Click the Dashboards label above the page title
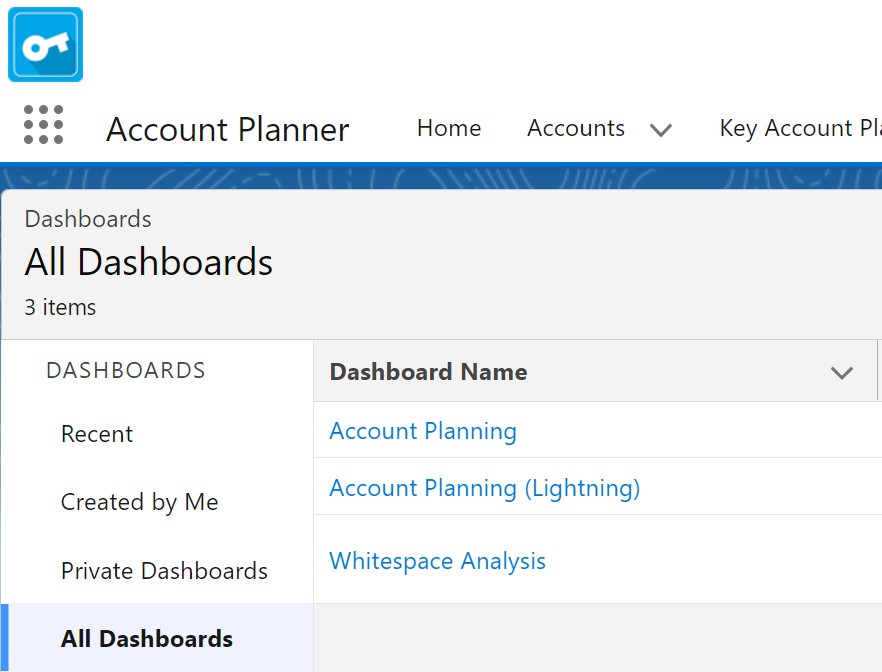The width and height of the screenshot is (882, 672). point(88,219)
